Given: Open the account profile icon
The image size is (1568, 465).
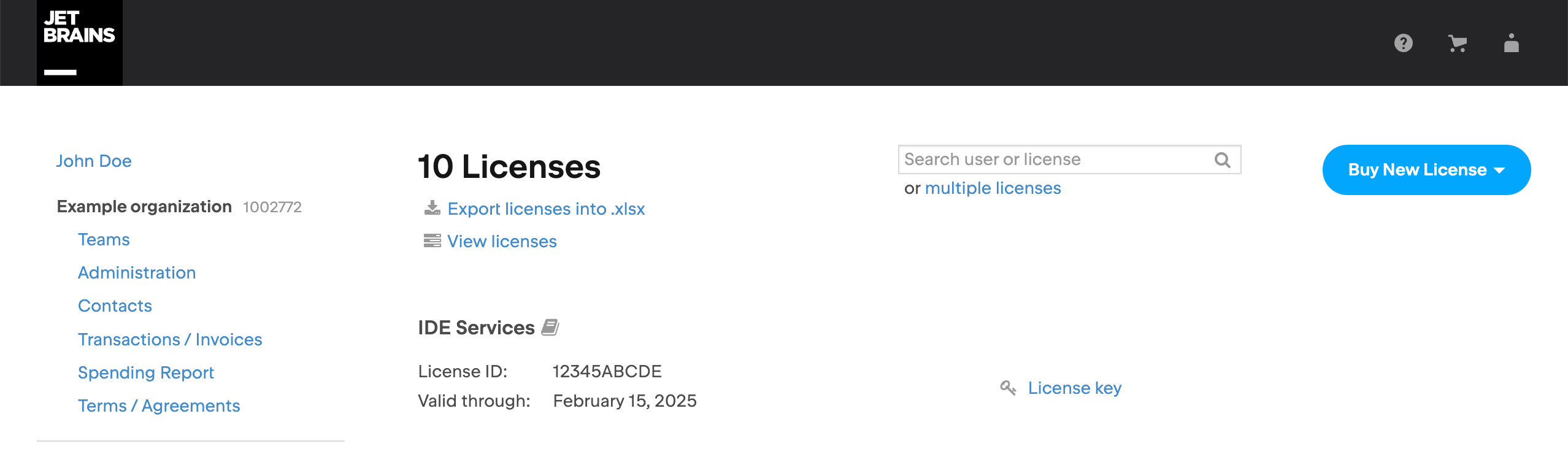Looking at the screenshot, I should 1512,43.
